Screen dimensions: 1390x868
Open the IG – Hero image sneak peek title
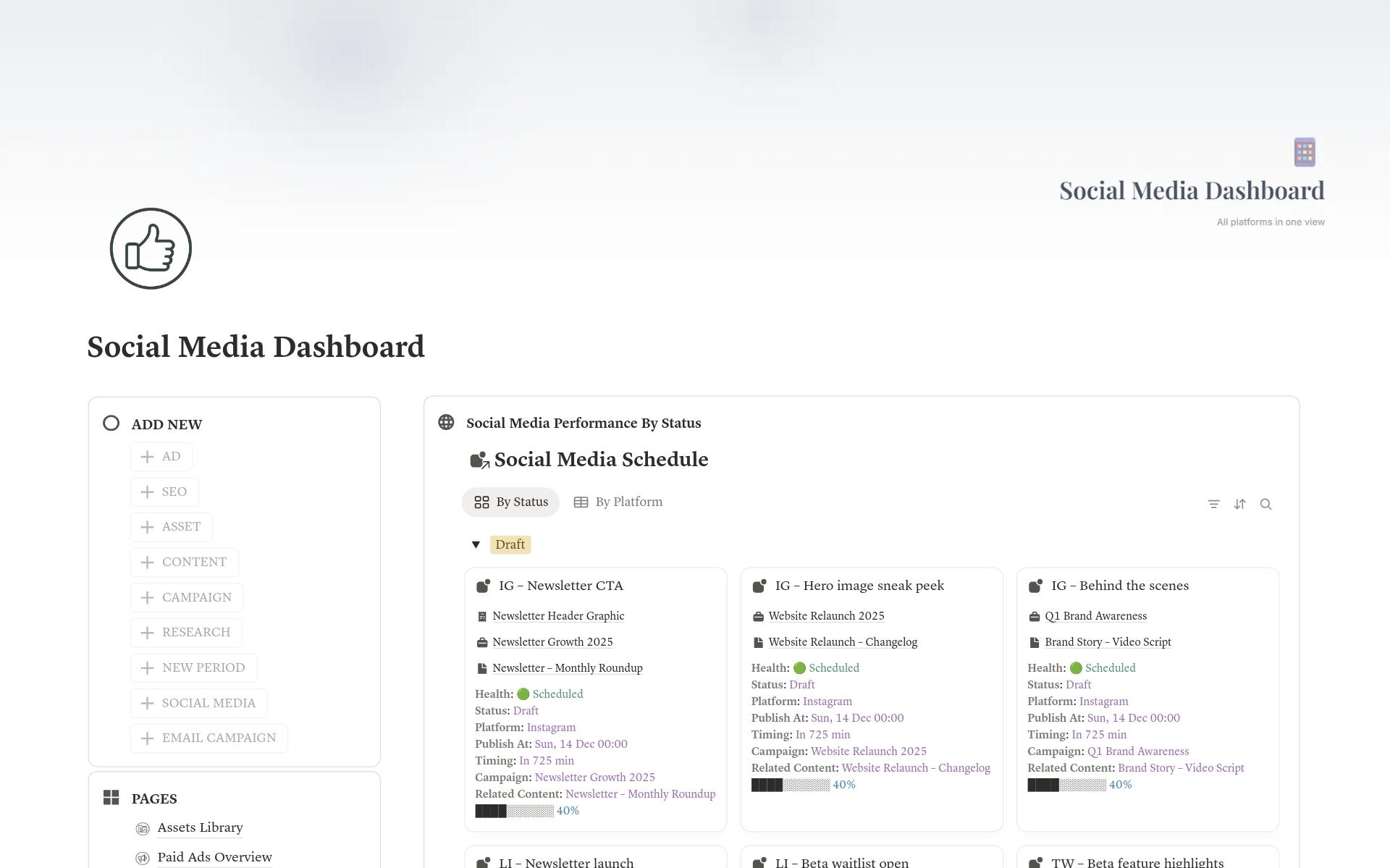[859, 586]
